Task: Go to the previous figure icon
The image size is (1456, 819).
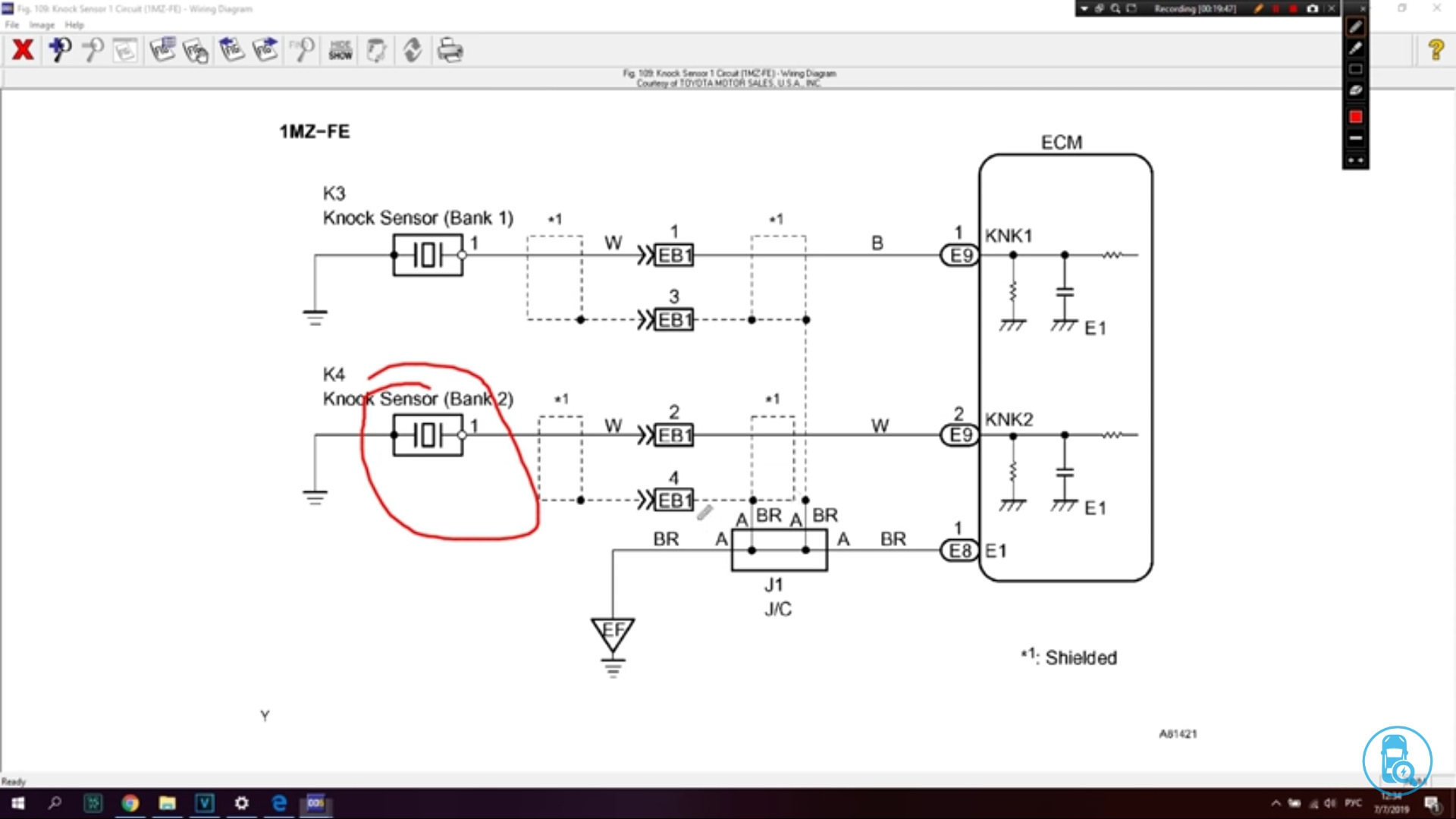Action: (x=231, y=50)
